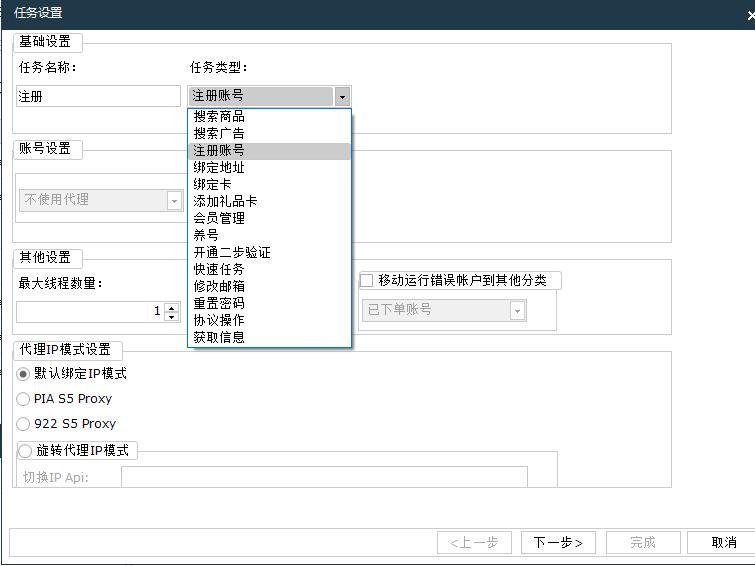Pick 添加礼品卡 option in the list
This screenshot has width=755, height=566.
pyautogui.click(x=269, y=201)
